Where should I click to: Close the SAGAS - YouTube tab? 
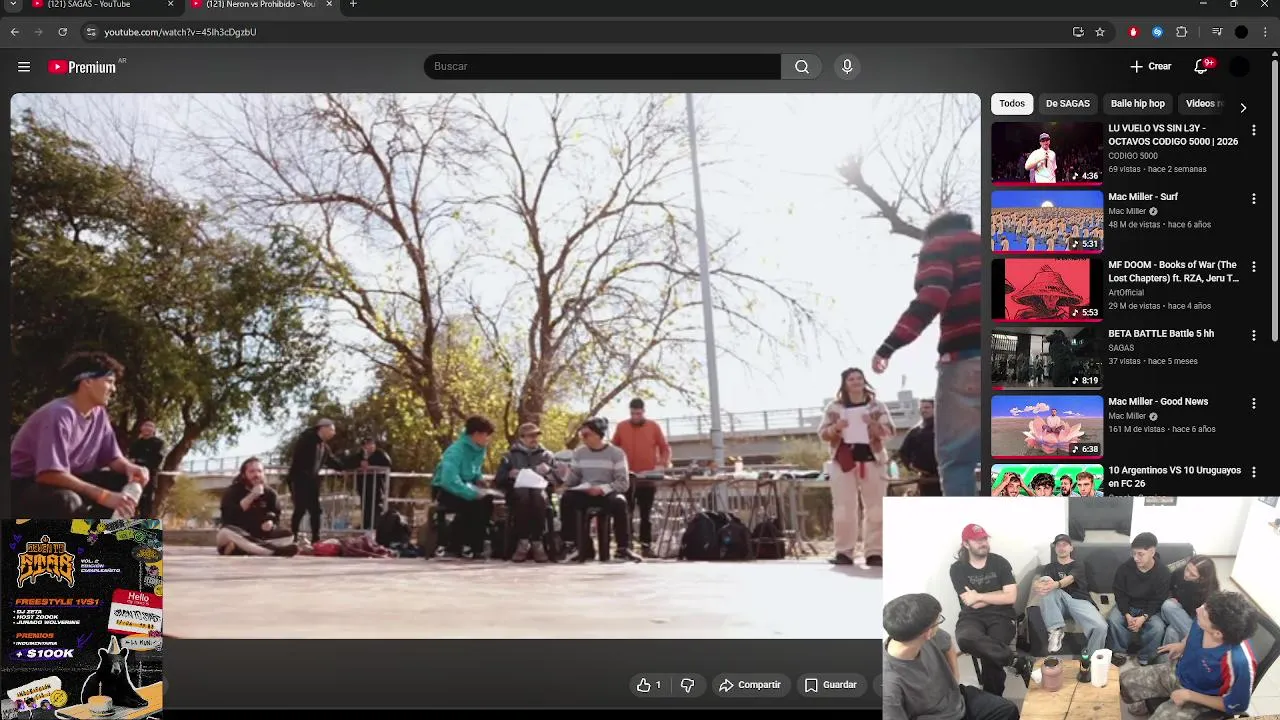[x=170, y=5]
